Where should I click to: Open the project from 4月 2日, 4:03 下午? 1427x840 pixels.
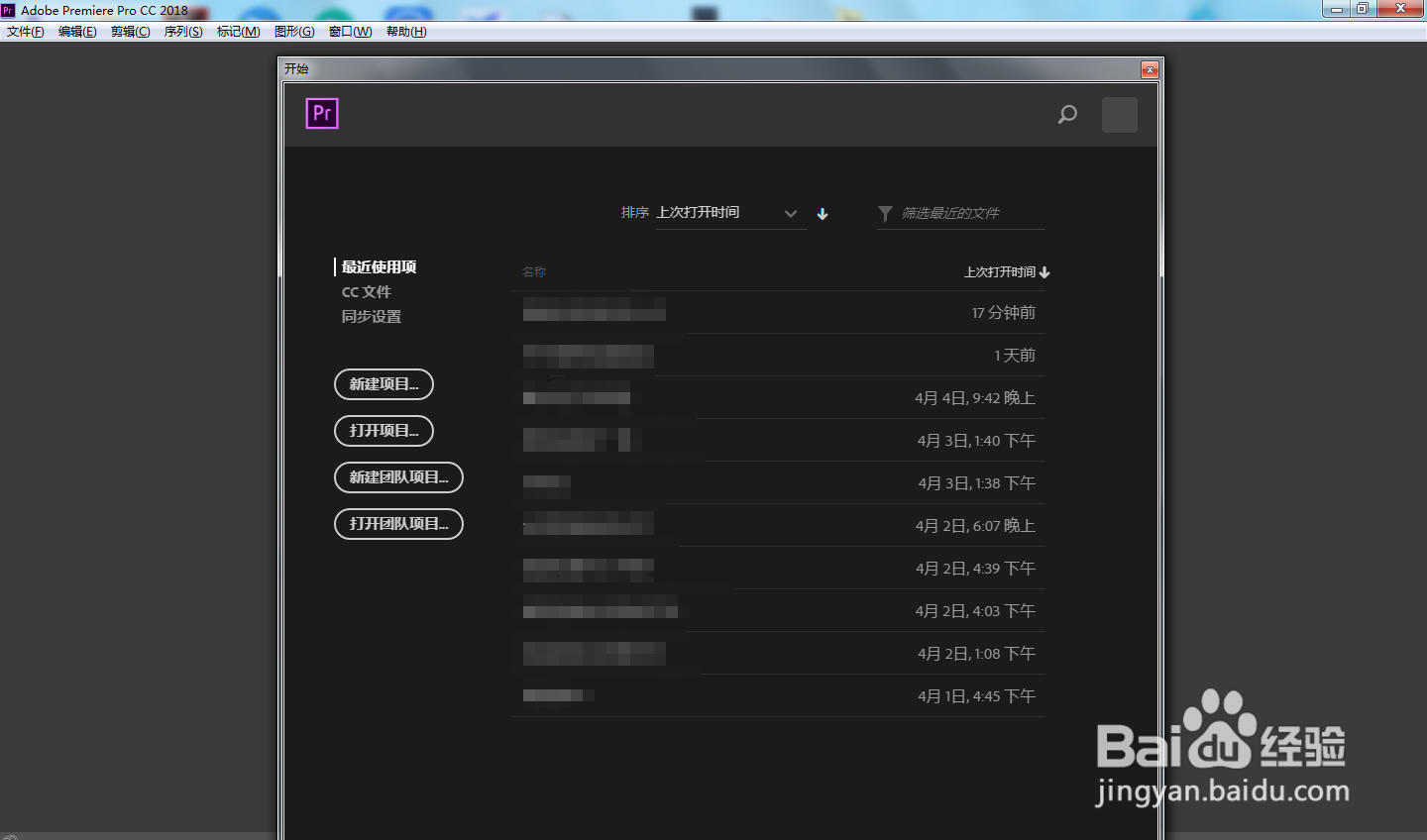click(x=779, y=611)
